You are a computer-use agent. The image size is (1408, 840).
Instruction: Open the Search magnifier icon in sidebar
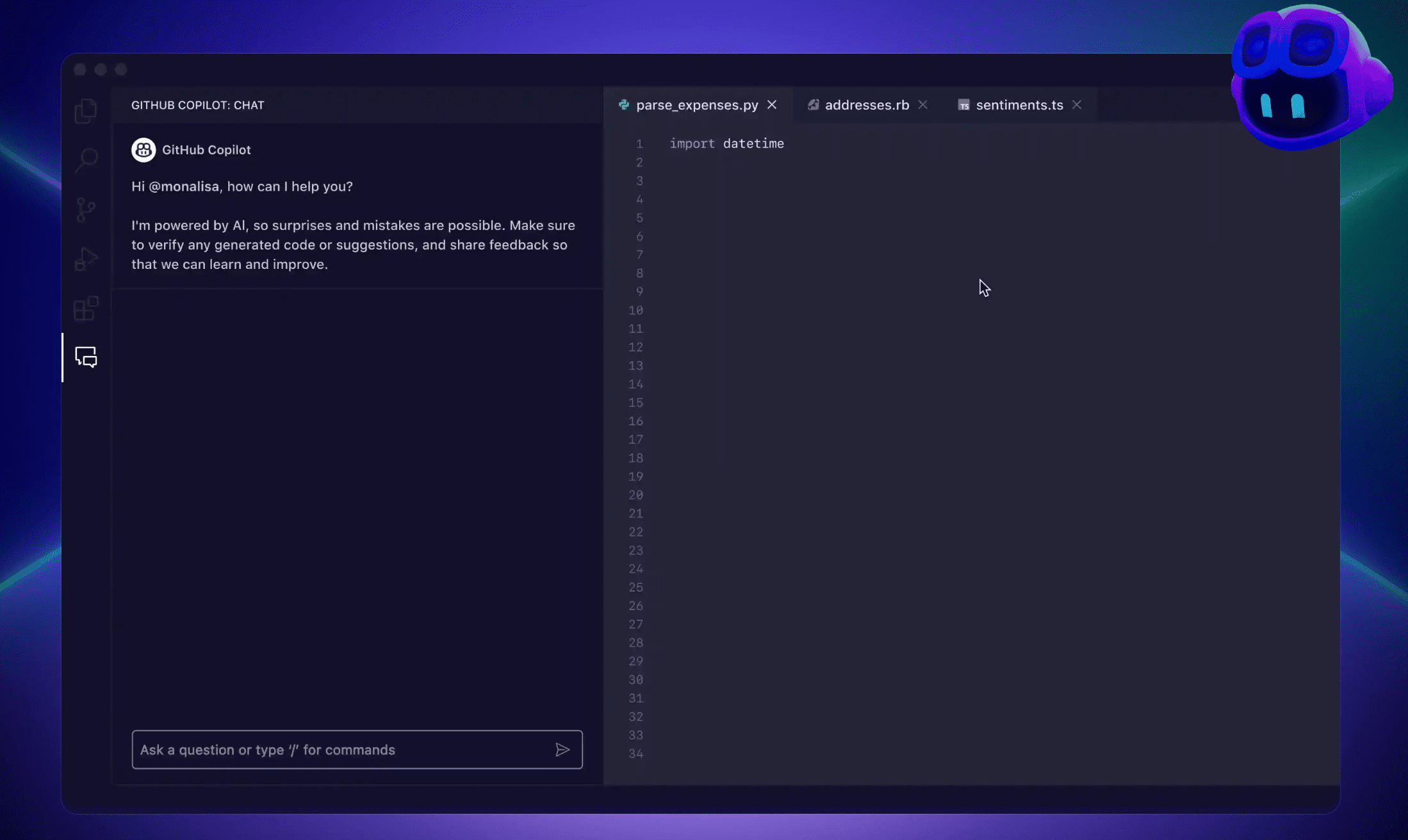click(86, 160)
